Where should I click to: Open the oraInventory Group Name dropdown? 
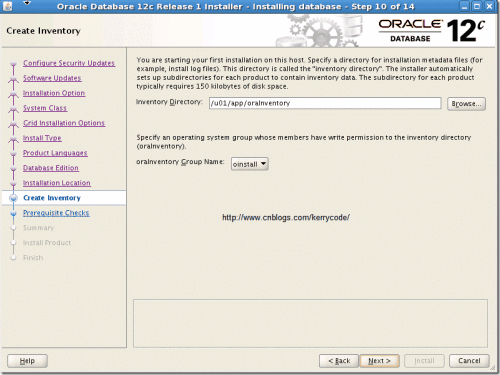point(250,164)
